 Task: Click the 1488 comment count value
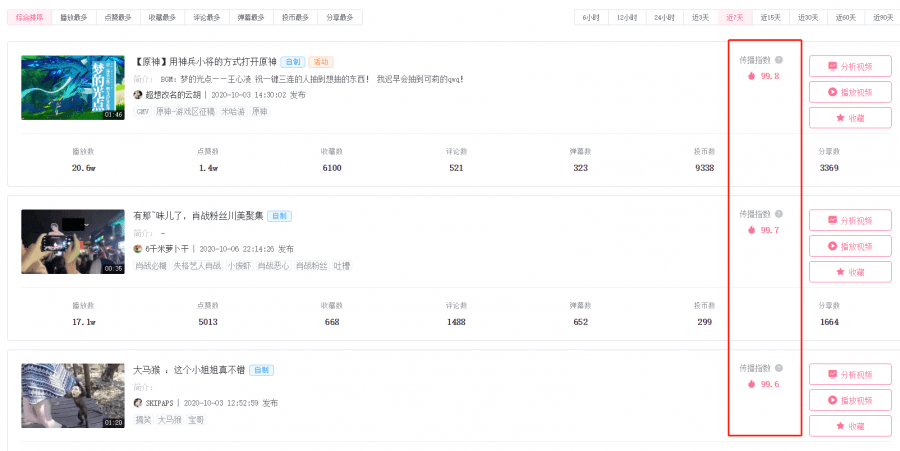pyautogui.click(x=456, y=322)
